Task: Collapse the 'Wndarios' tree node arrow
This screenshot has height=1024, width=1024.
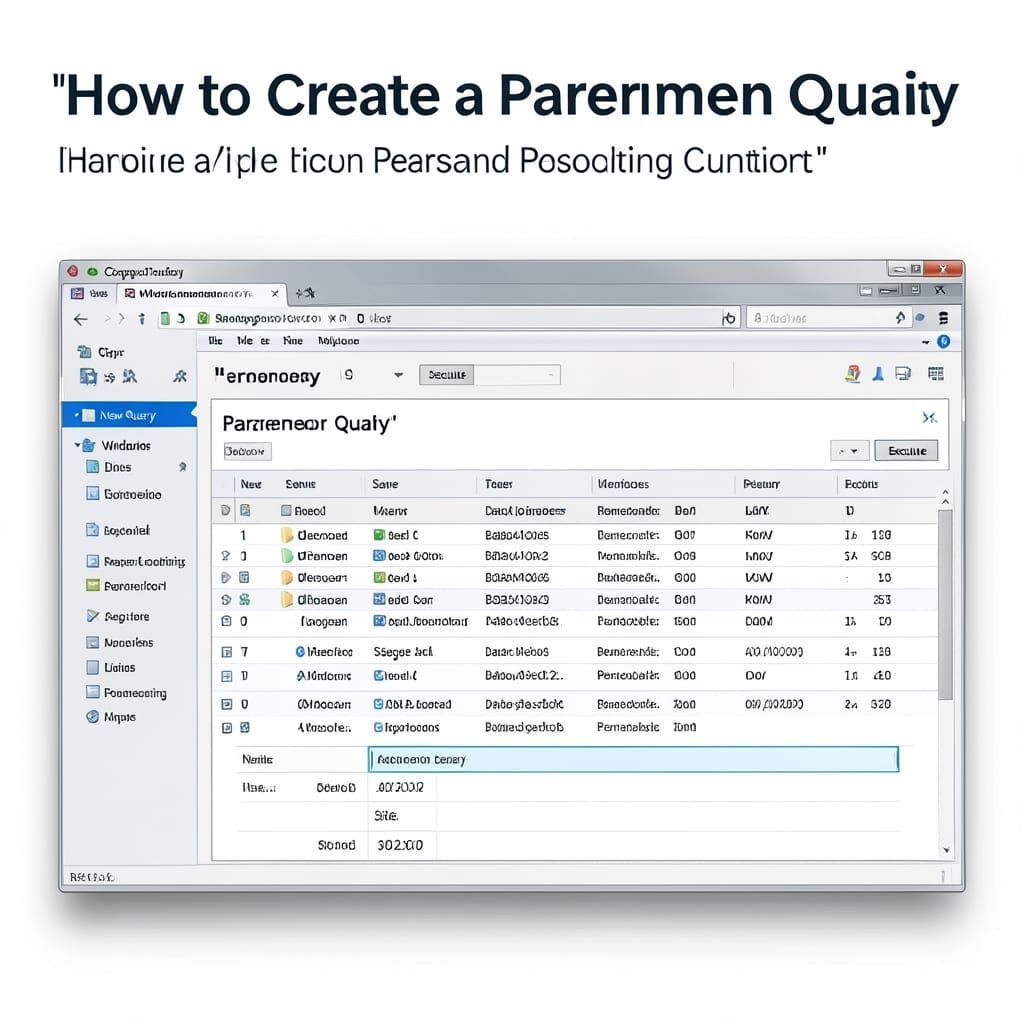Action: pos(77,445)
